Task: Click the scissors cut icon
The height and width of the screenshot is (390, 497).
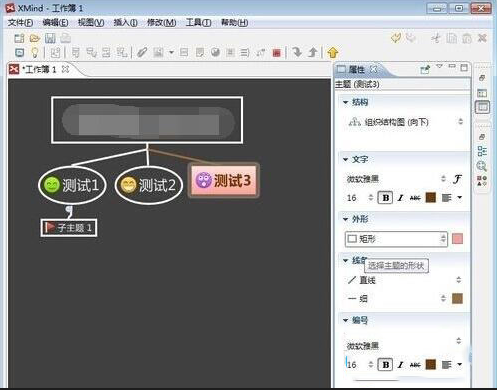Action: click(x=435, y=38)
